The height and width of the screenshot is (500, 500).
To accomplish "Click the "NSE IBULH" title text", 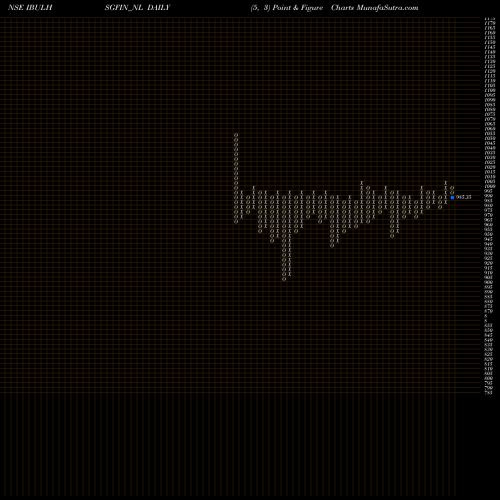I will [30, 8].
